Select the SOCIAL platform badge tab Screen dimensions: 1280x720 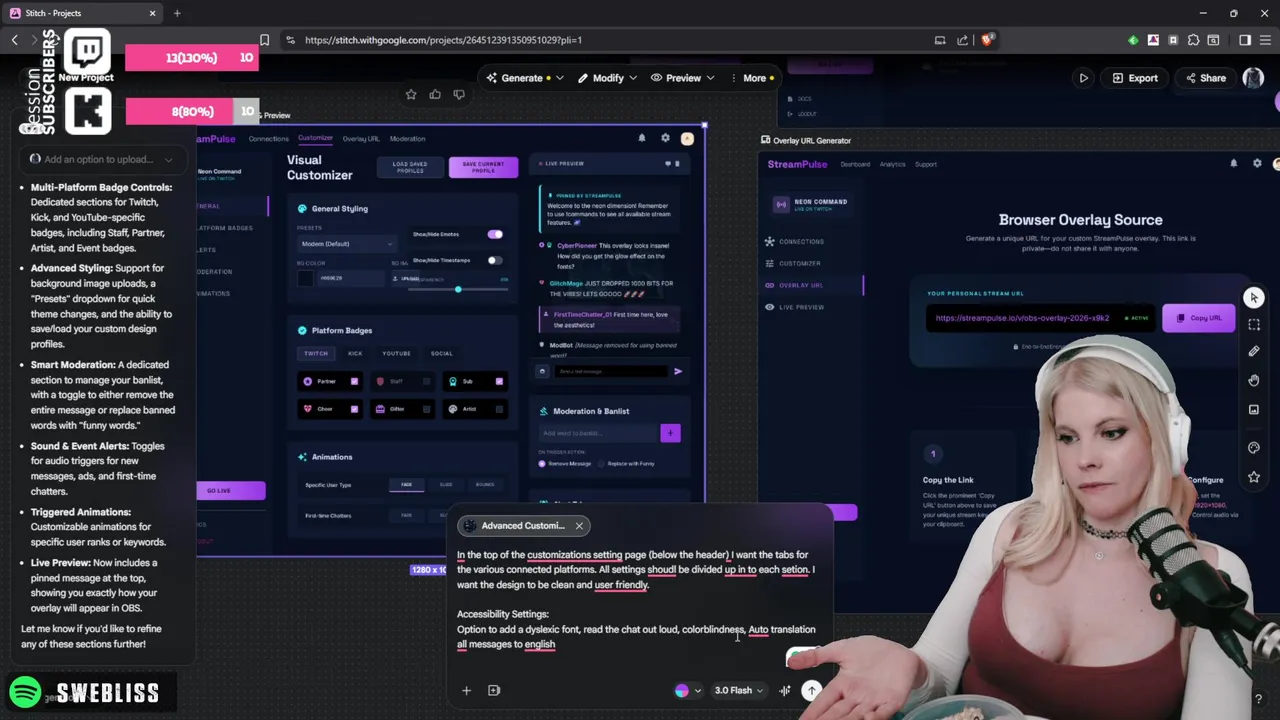441,353
